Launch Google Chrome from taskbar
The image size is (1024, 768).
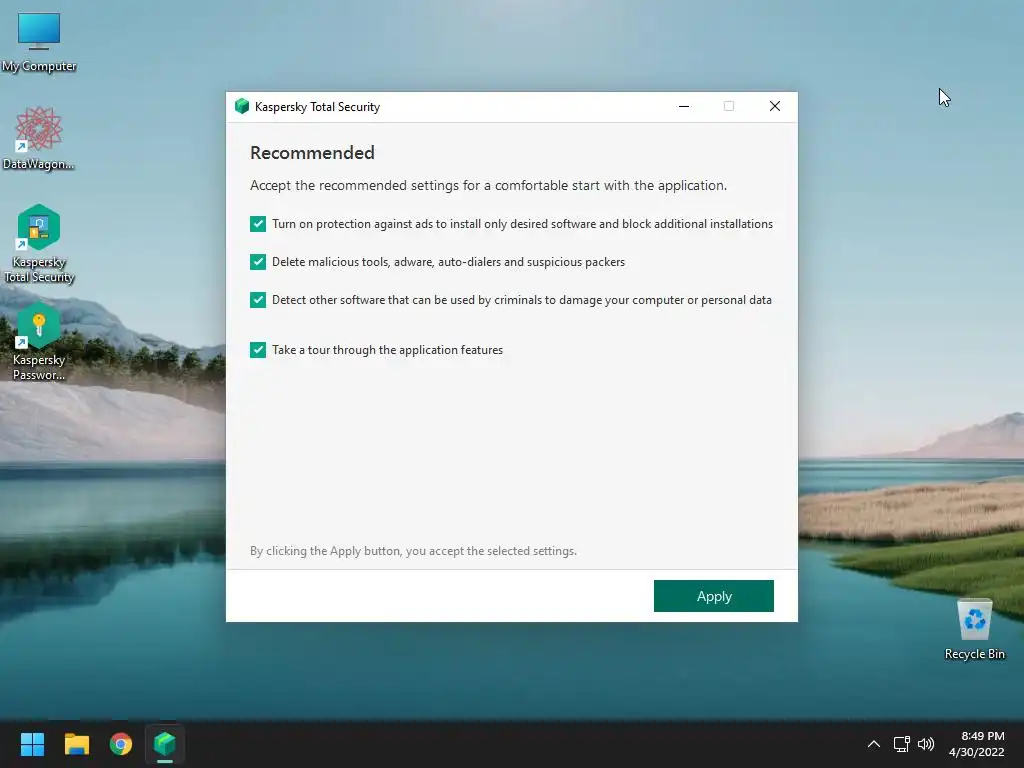coord(121,744)
